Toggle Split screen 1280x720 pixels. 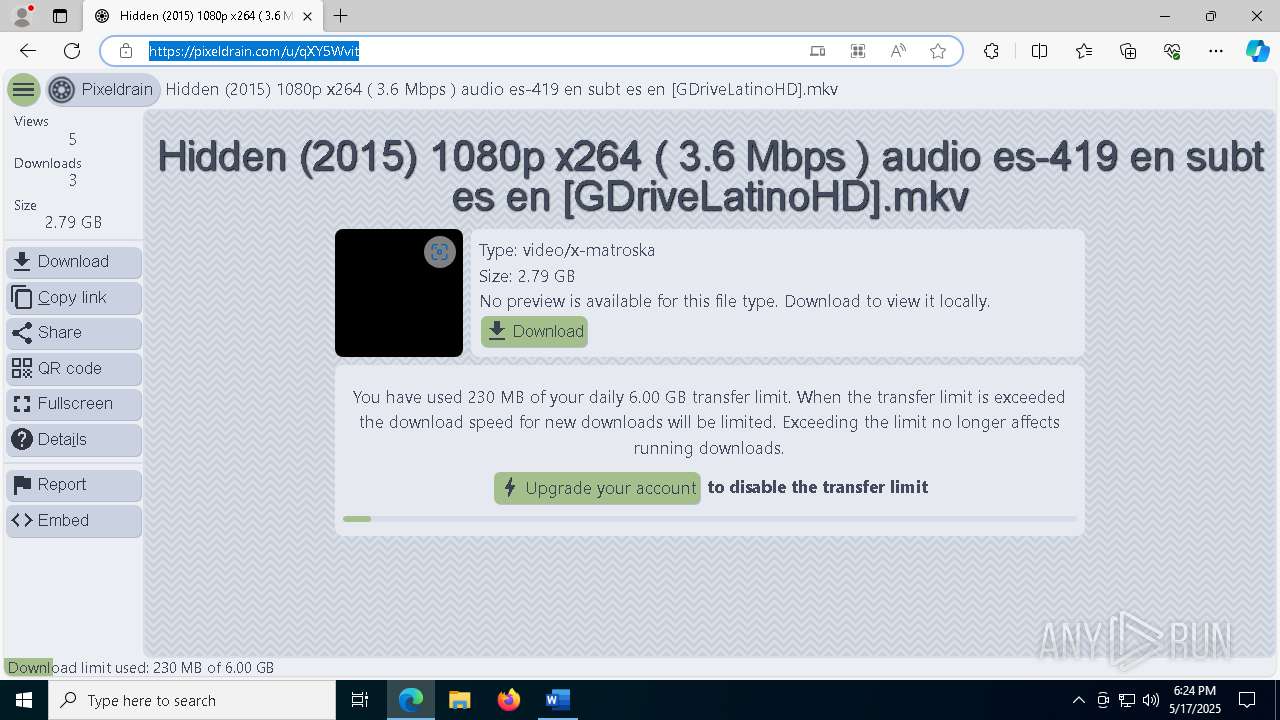pos(1039,51)
